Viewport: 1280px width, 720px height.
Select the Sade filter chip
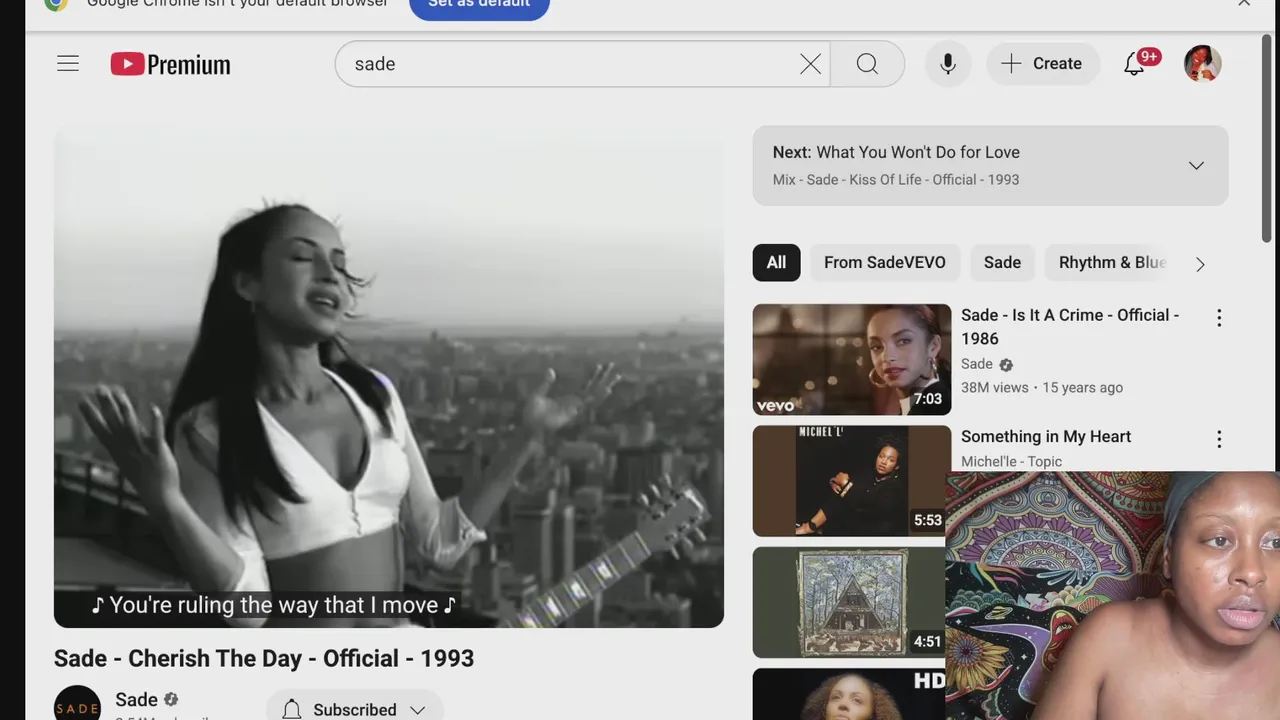pyautogui.click(x=1002, y=263)
